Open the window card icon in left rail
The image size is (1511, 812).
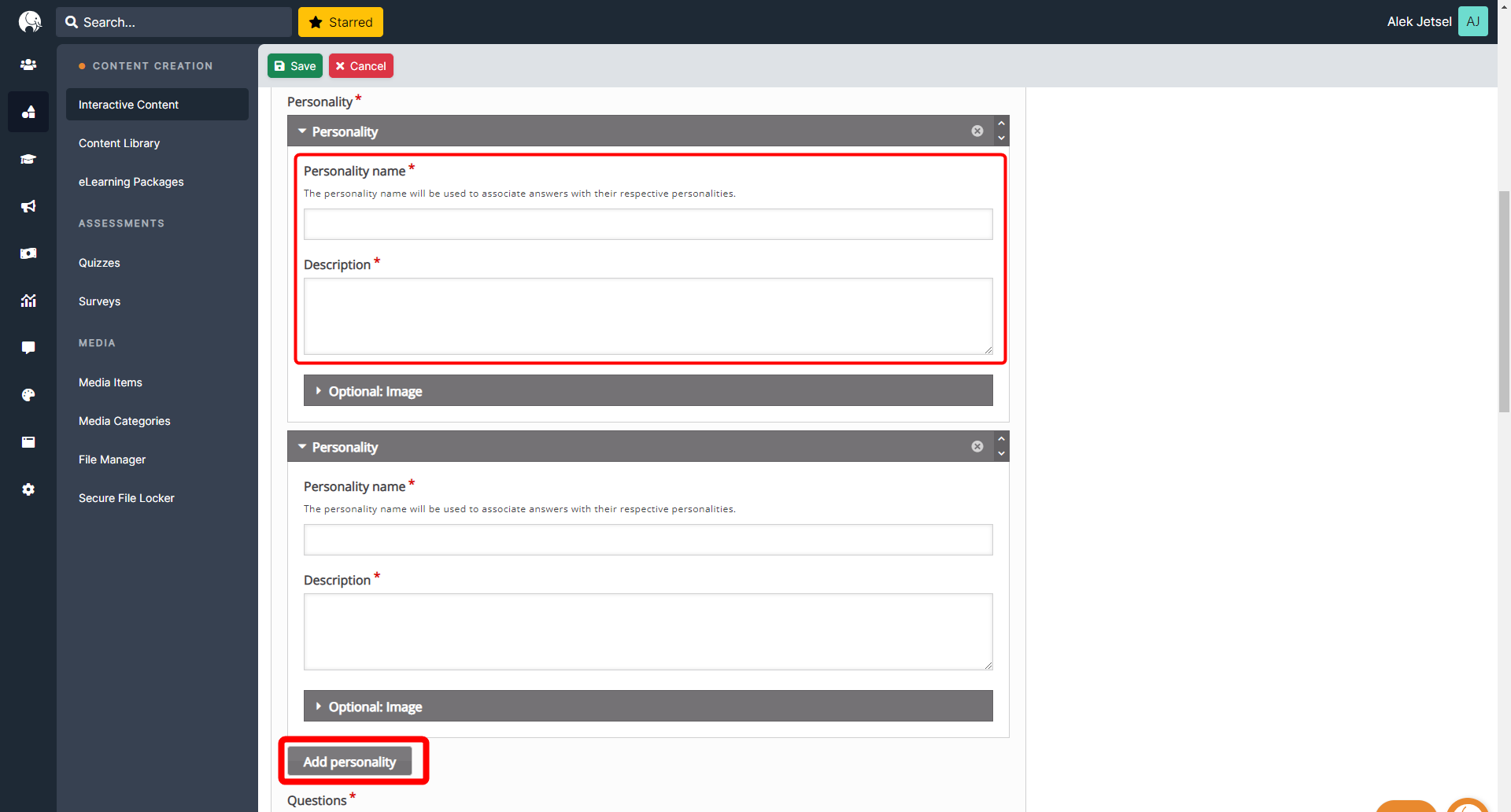click(28, 442)
